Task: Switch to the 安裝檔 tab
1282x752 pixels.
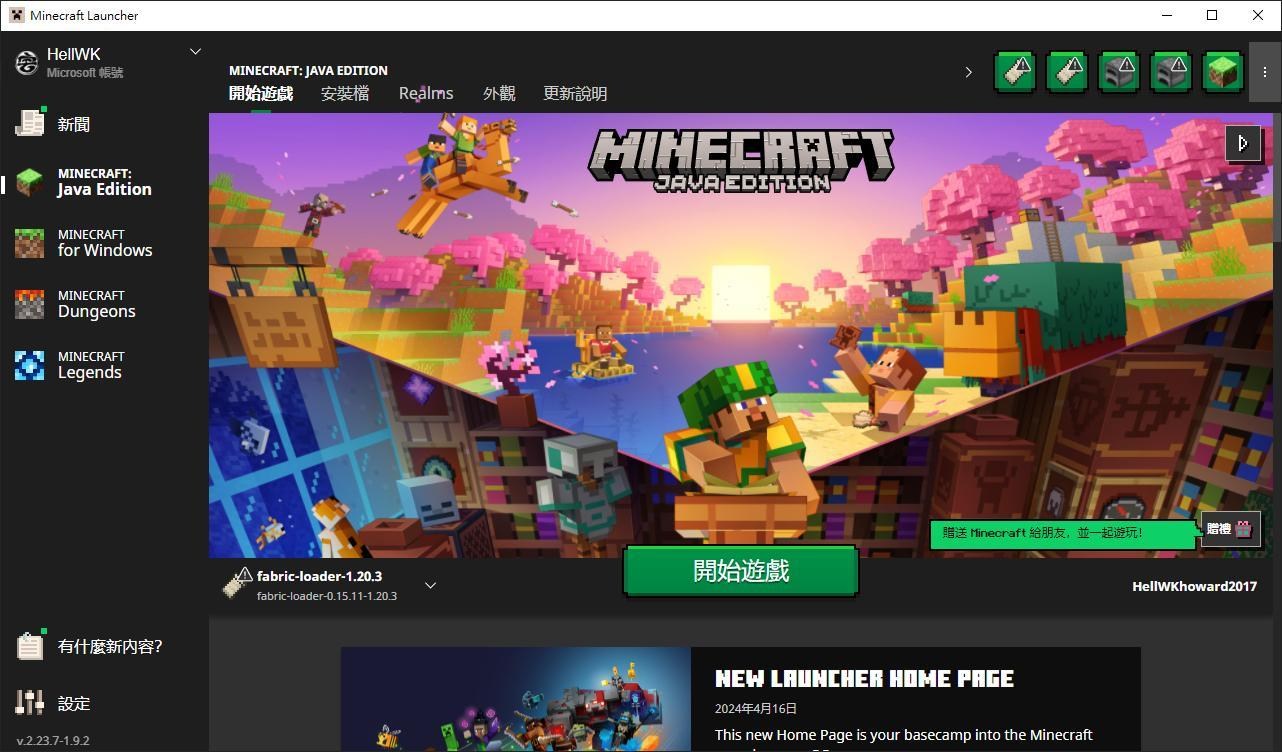Action: click(x=345, y=94)
